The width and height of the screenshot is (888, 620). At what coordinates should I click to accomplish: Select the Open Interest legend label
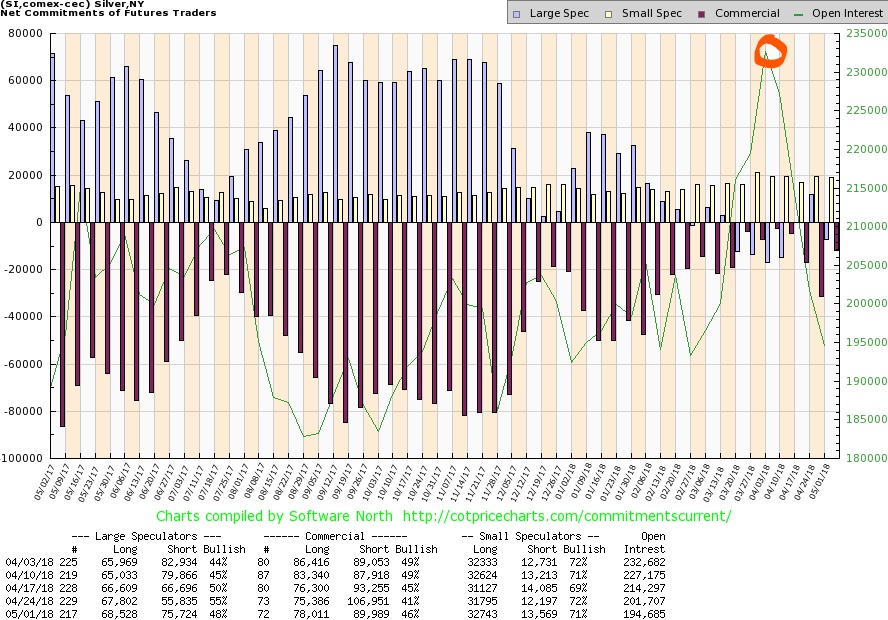[843, 13]
